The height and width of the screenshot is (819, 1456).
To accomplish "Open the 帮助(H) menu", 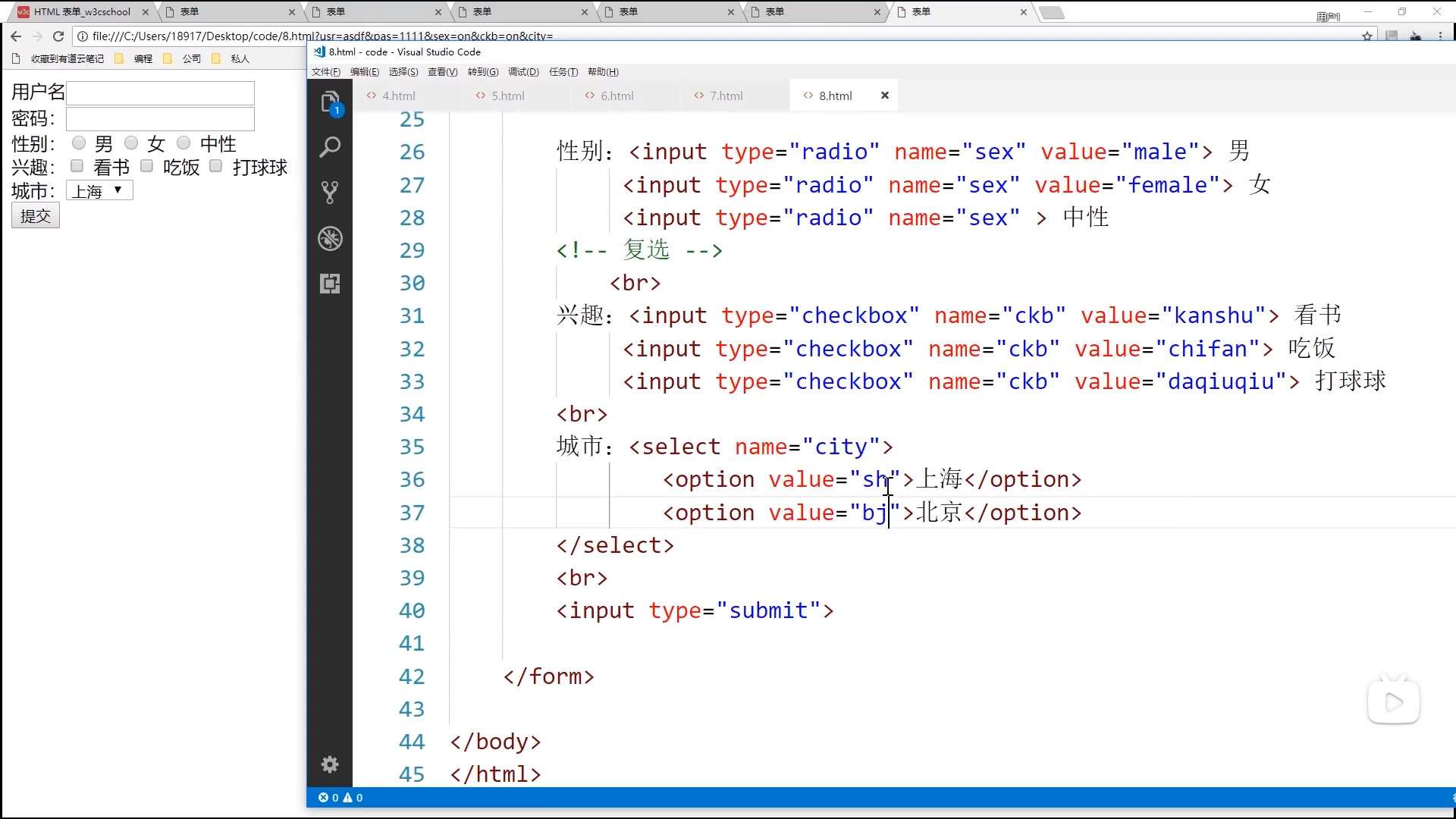I will (603, 72).
